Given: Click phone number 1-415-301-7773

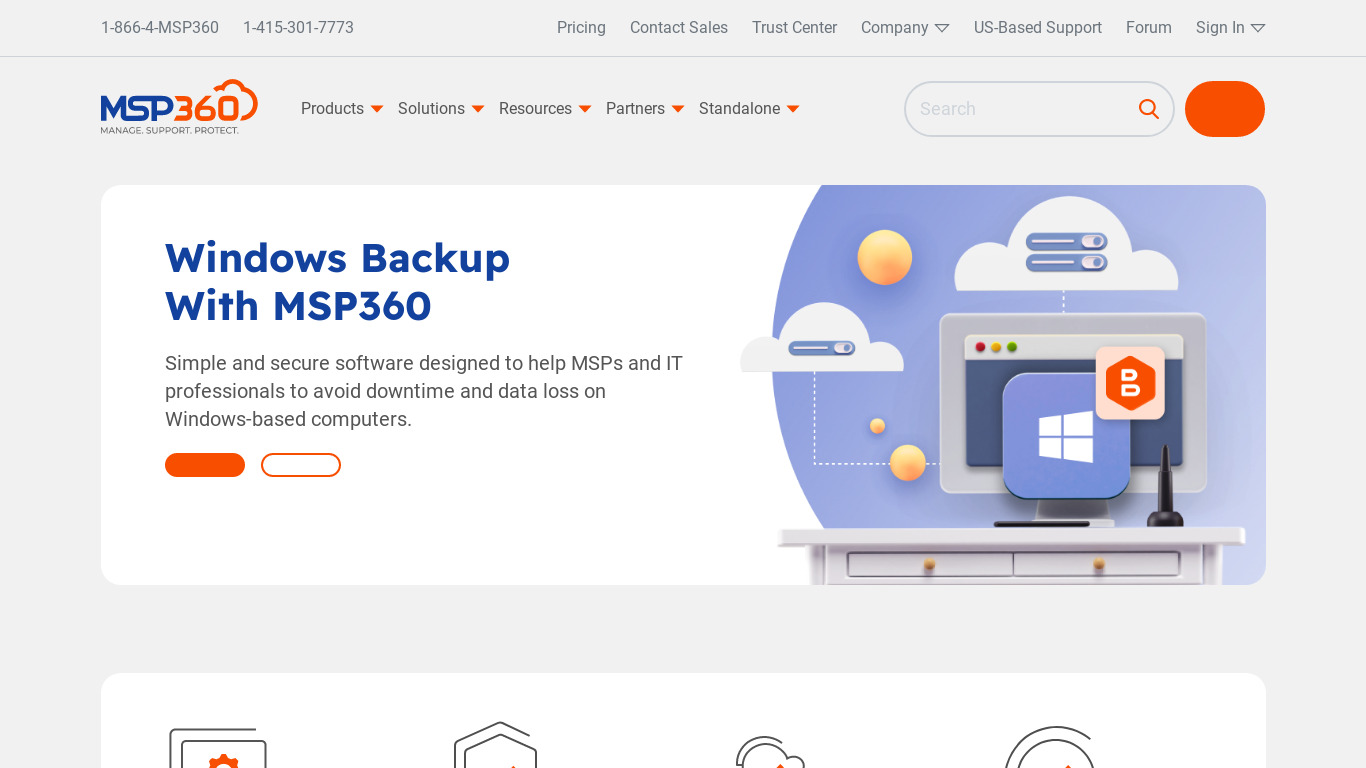Looking at the screenshot, I should 298,28.
